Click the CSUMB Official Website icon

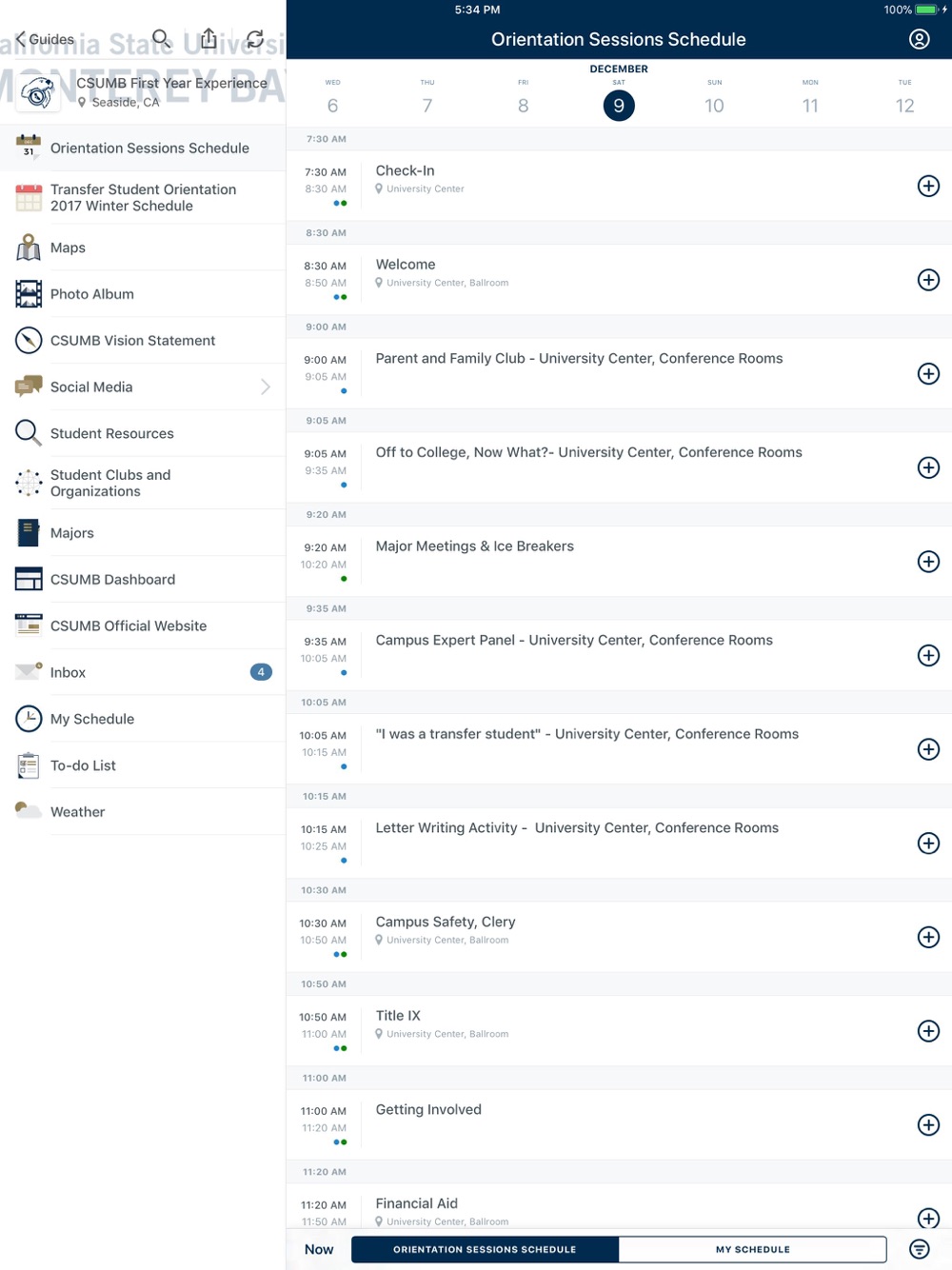point(29,625)
